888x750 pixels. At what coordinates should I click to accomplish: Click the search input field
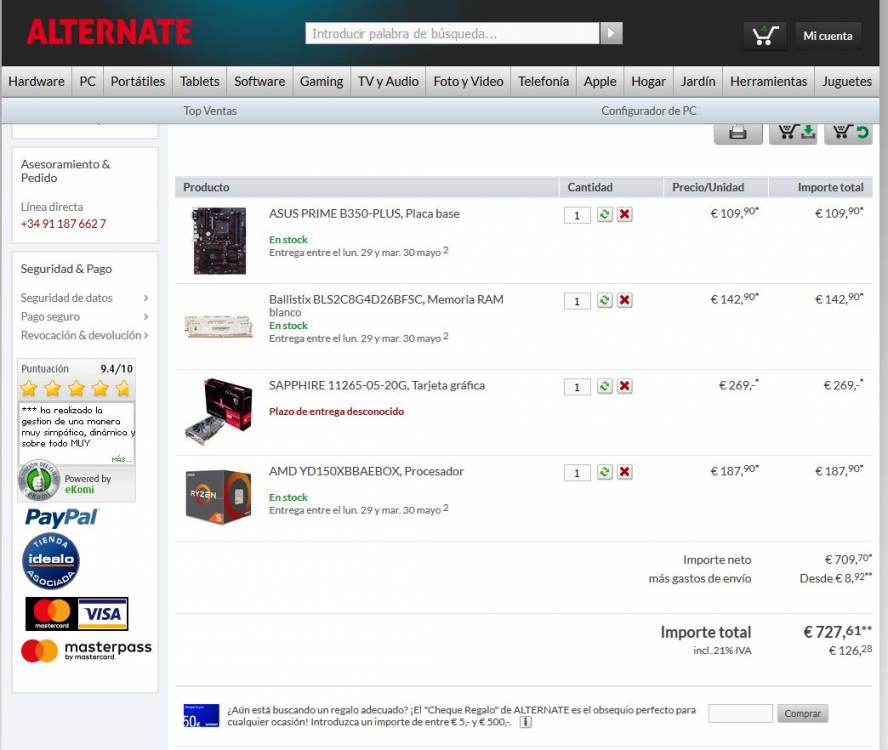(x=452, y=33)
